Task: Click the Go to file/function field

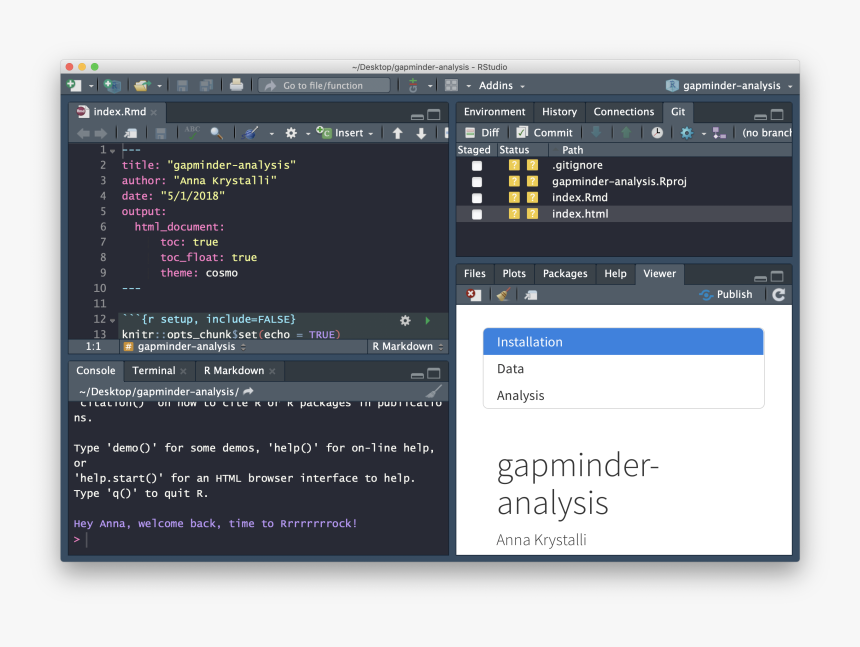Action: pos(323,86)
